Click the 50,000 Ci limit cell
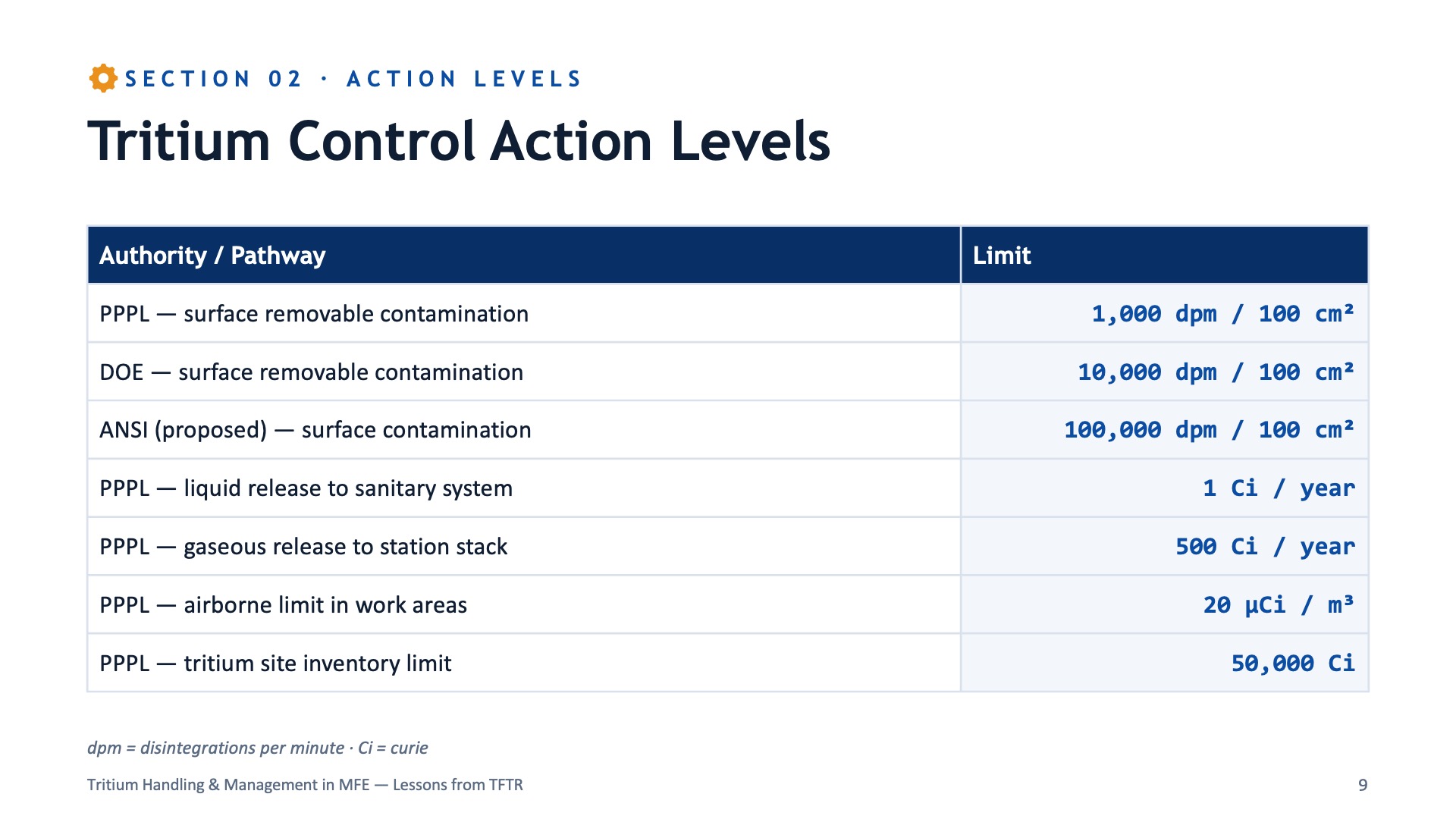 pyautogui.click(x=1165, y=664)
